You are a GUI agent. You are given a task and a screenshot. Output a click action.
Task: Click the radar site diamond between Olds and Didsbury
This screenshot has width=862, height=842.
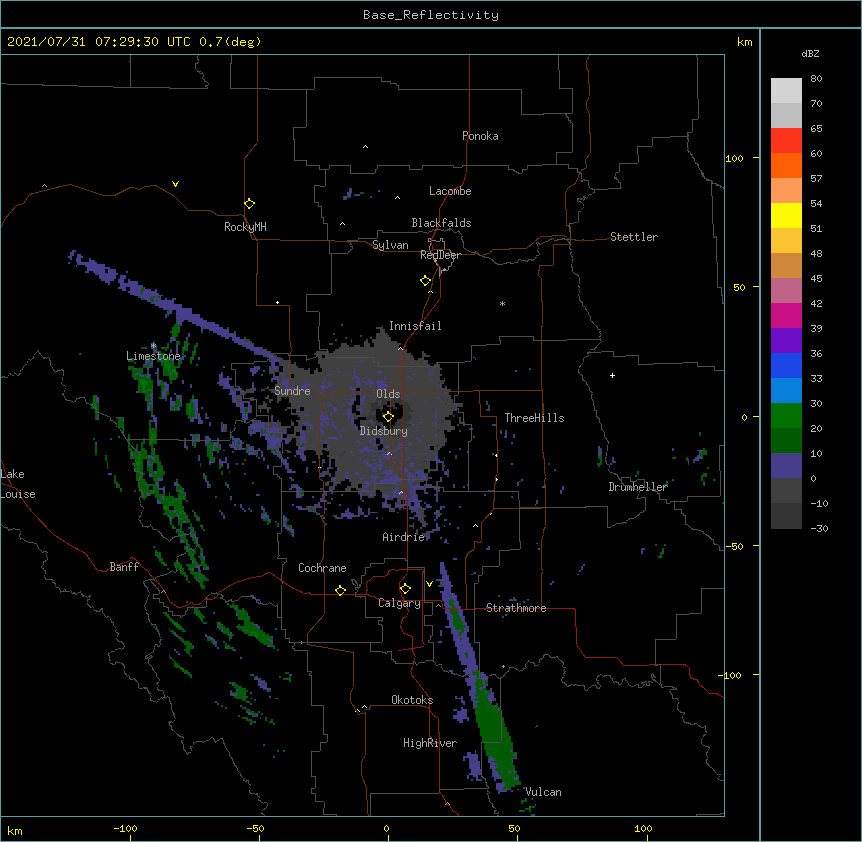[388, 417]
